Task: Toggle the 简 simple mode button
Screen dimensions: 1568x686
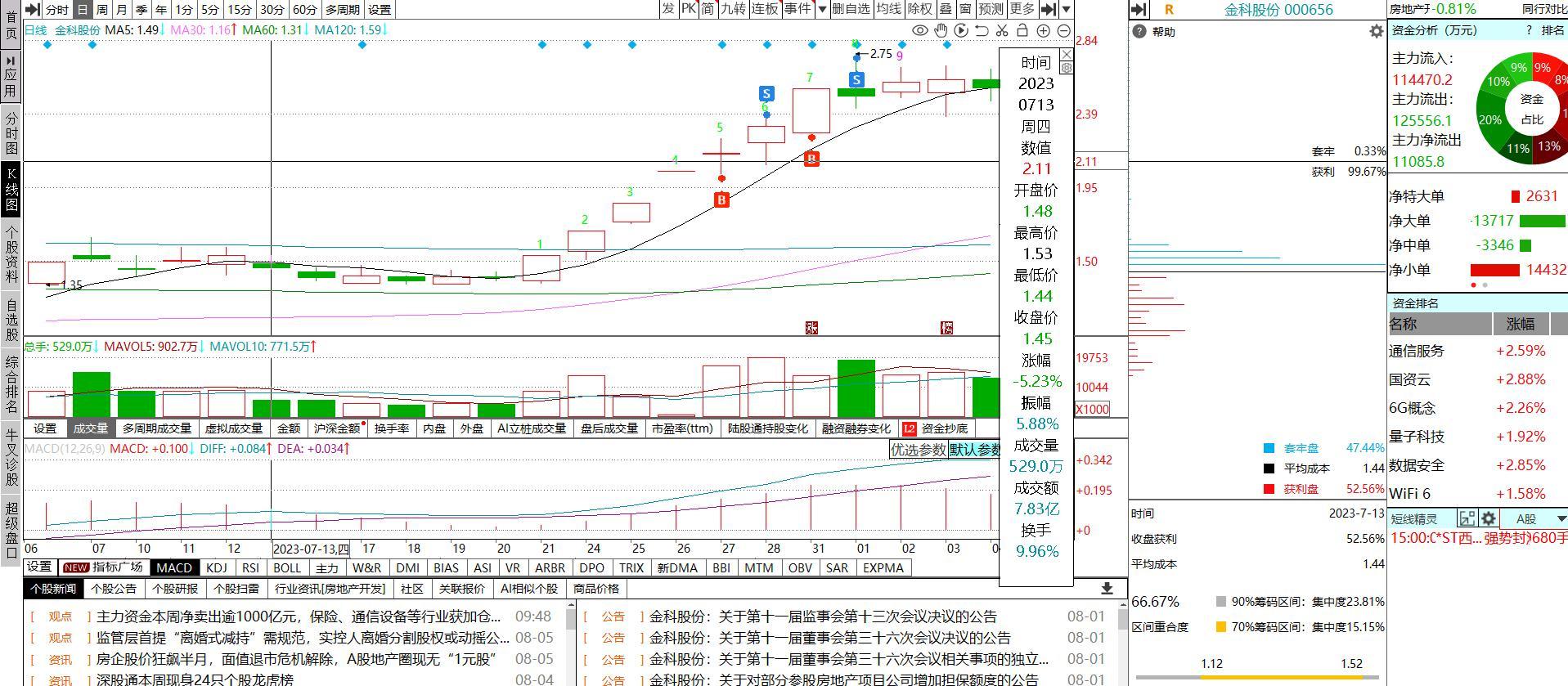Action: point(708,9)
